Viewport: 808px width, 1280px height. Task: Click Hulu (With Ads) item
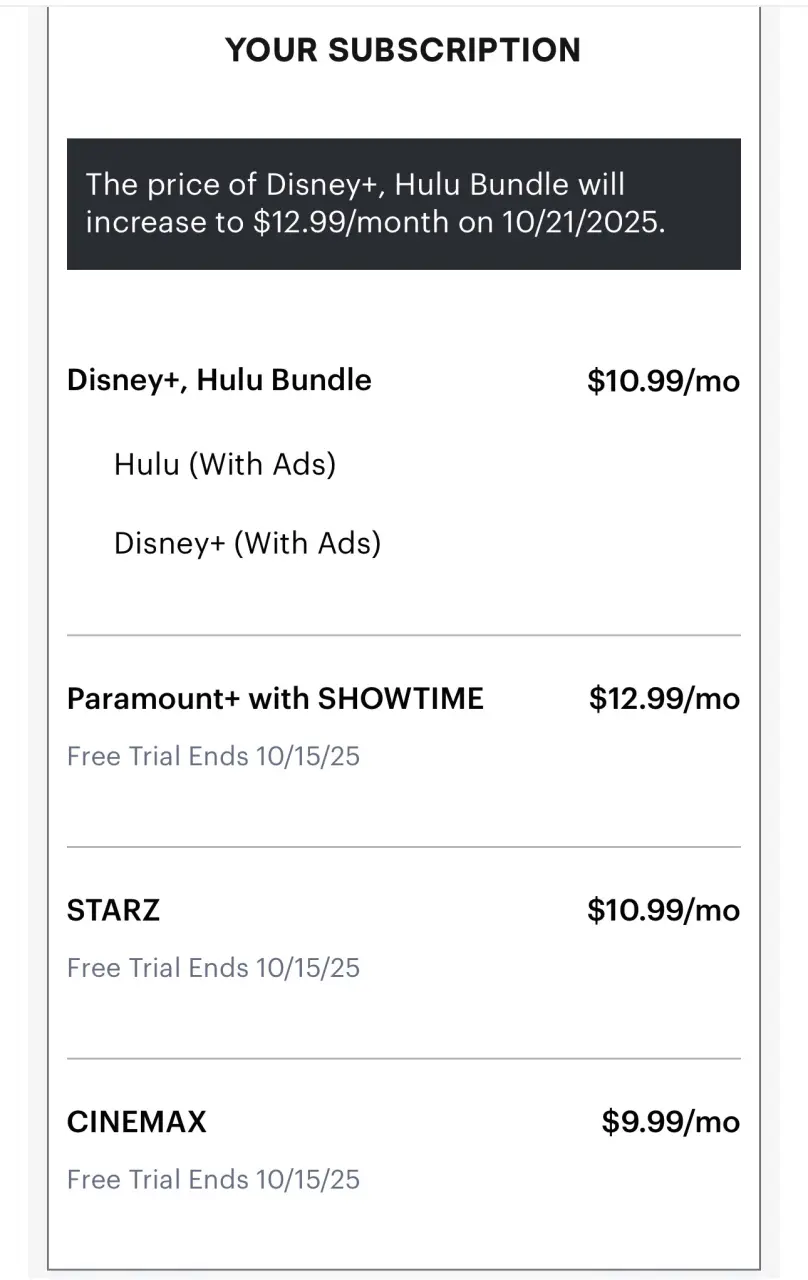225,464
